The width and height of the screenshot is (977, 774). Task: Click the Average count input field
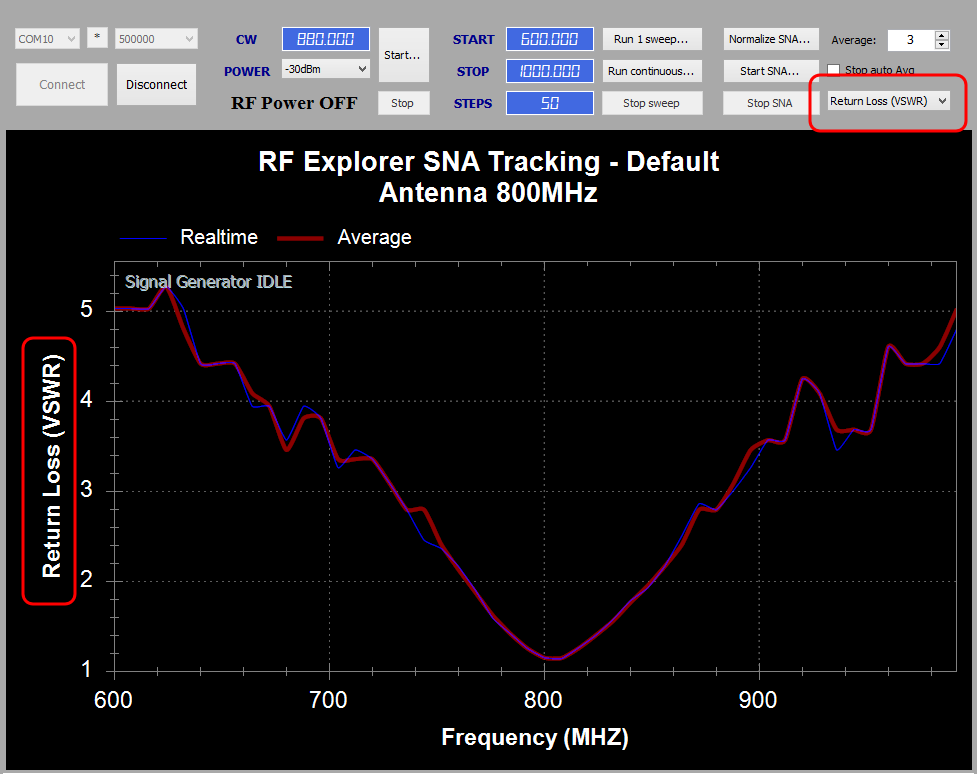tap(911, 40)
